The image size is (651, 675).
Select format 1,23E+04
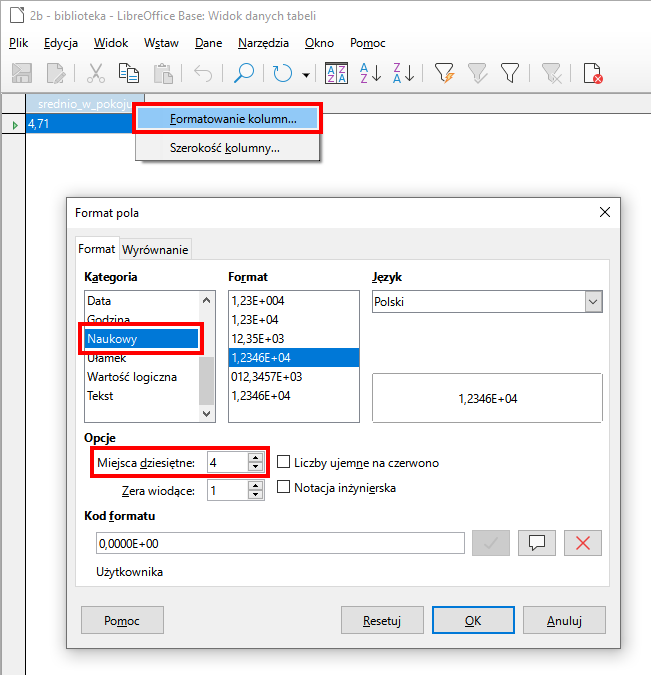tap(294, 319)
